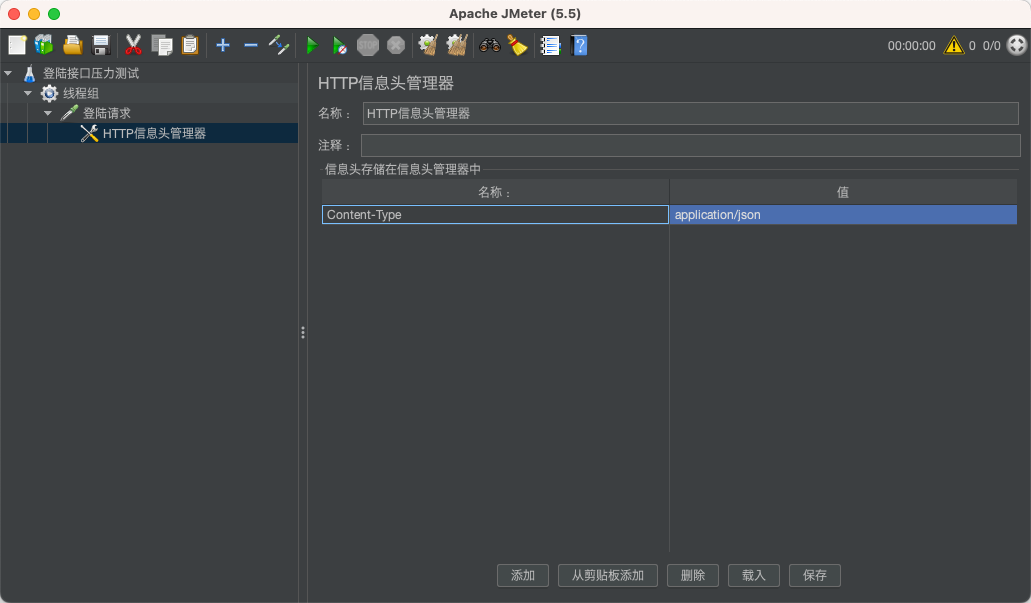Open JMeter help
1031x603 pixels.
(579, 44)
